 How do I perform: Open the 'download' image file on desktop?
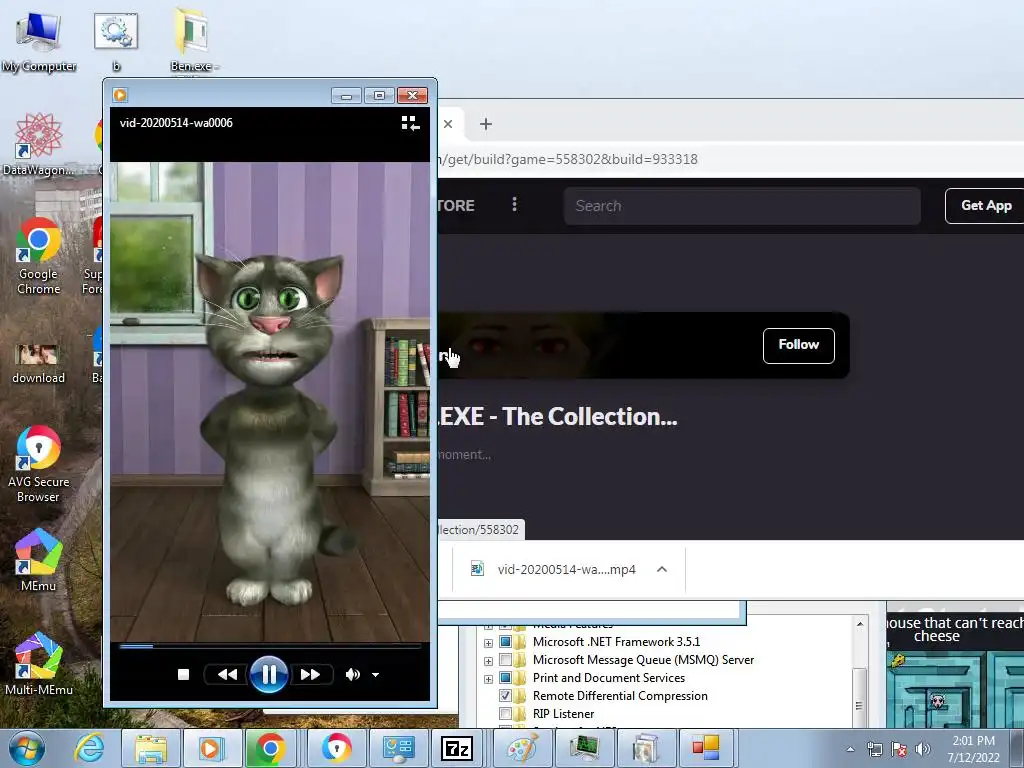(39, 363)
